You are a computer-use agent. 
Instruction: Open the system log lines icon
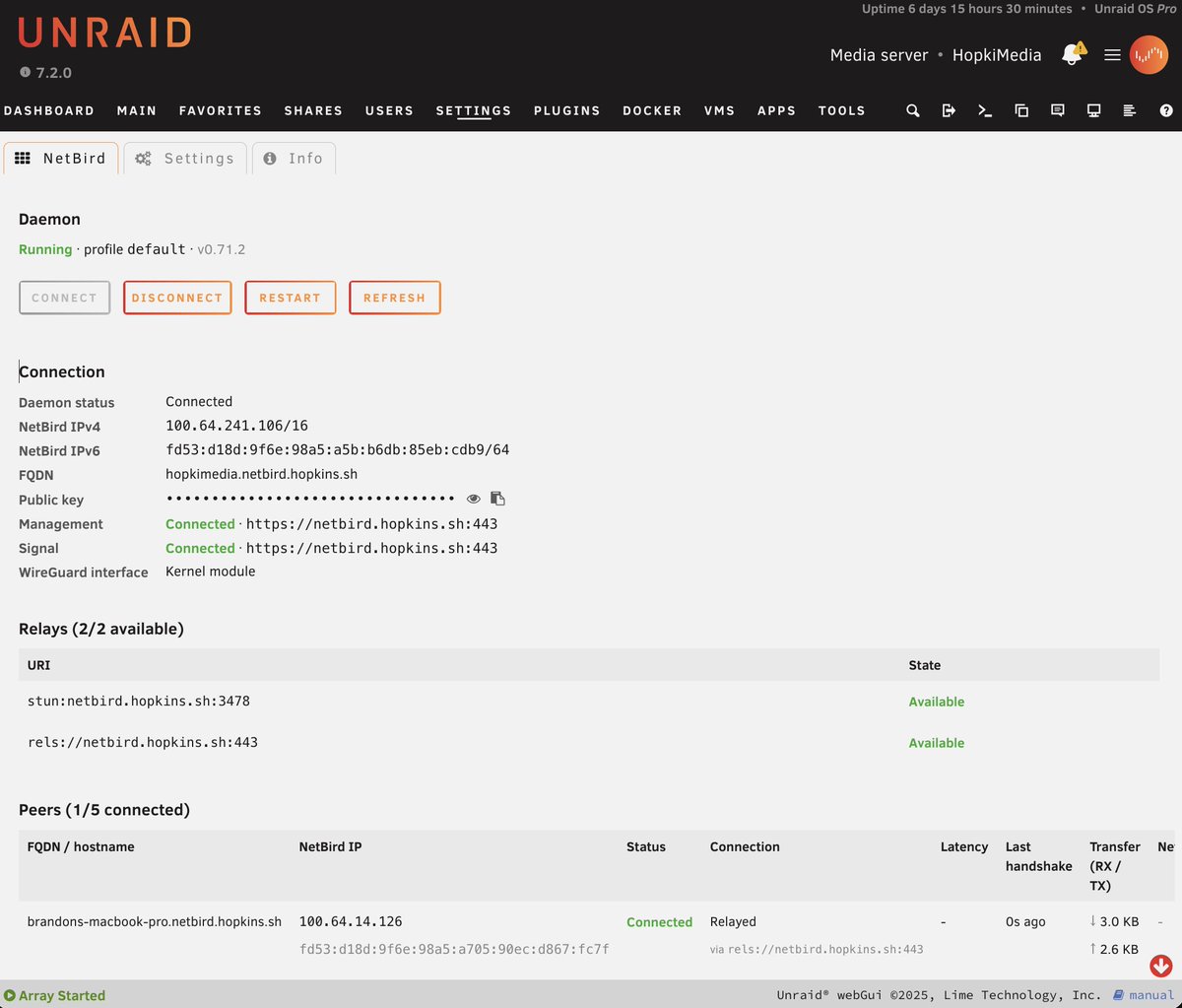(x=1130, y=110)
